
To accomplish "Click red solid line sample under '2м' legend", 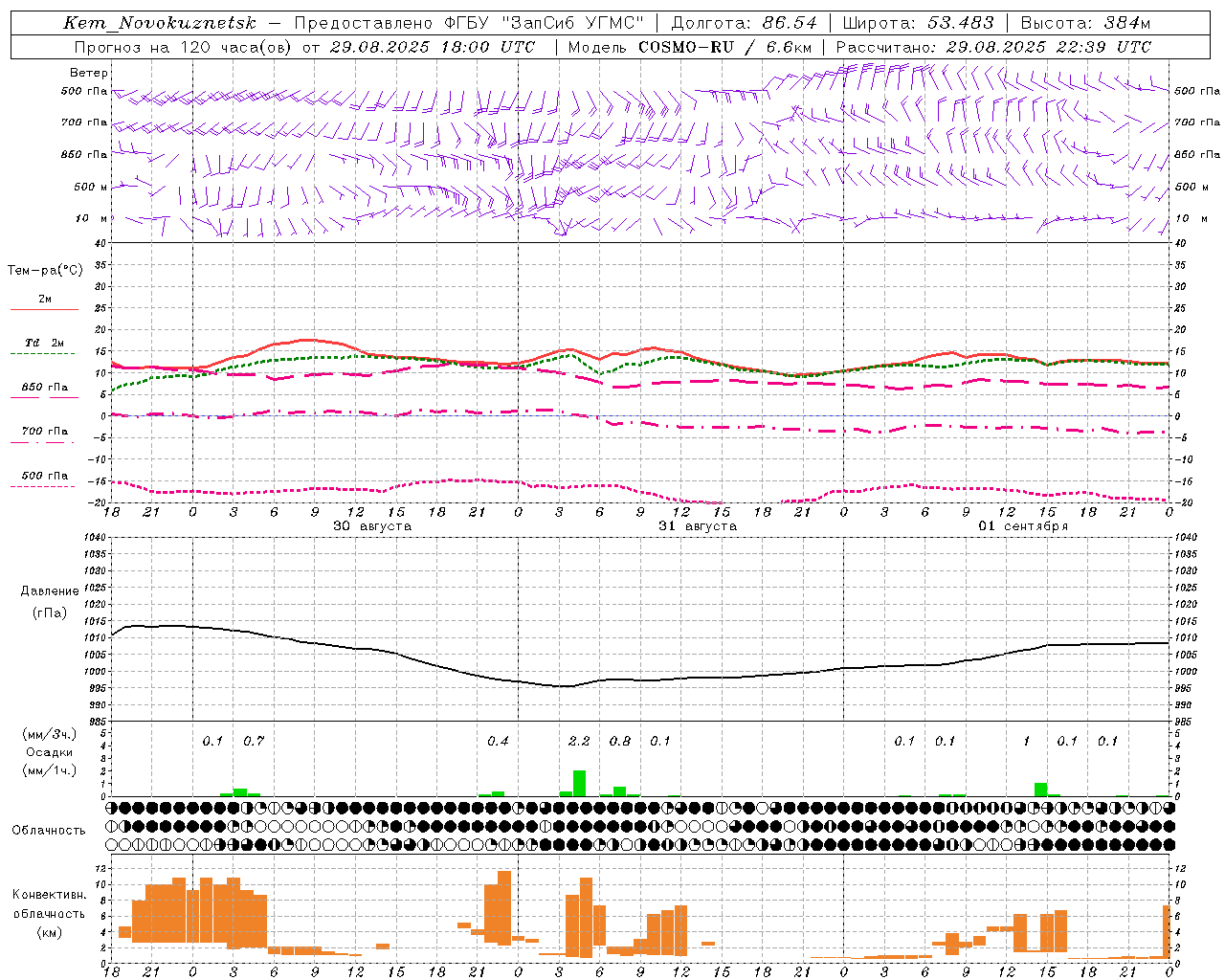I will pyautogui.click(x=44, y=309).
